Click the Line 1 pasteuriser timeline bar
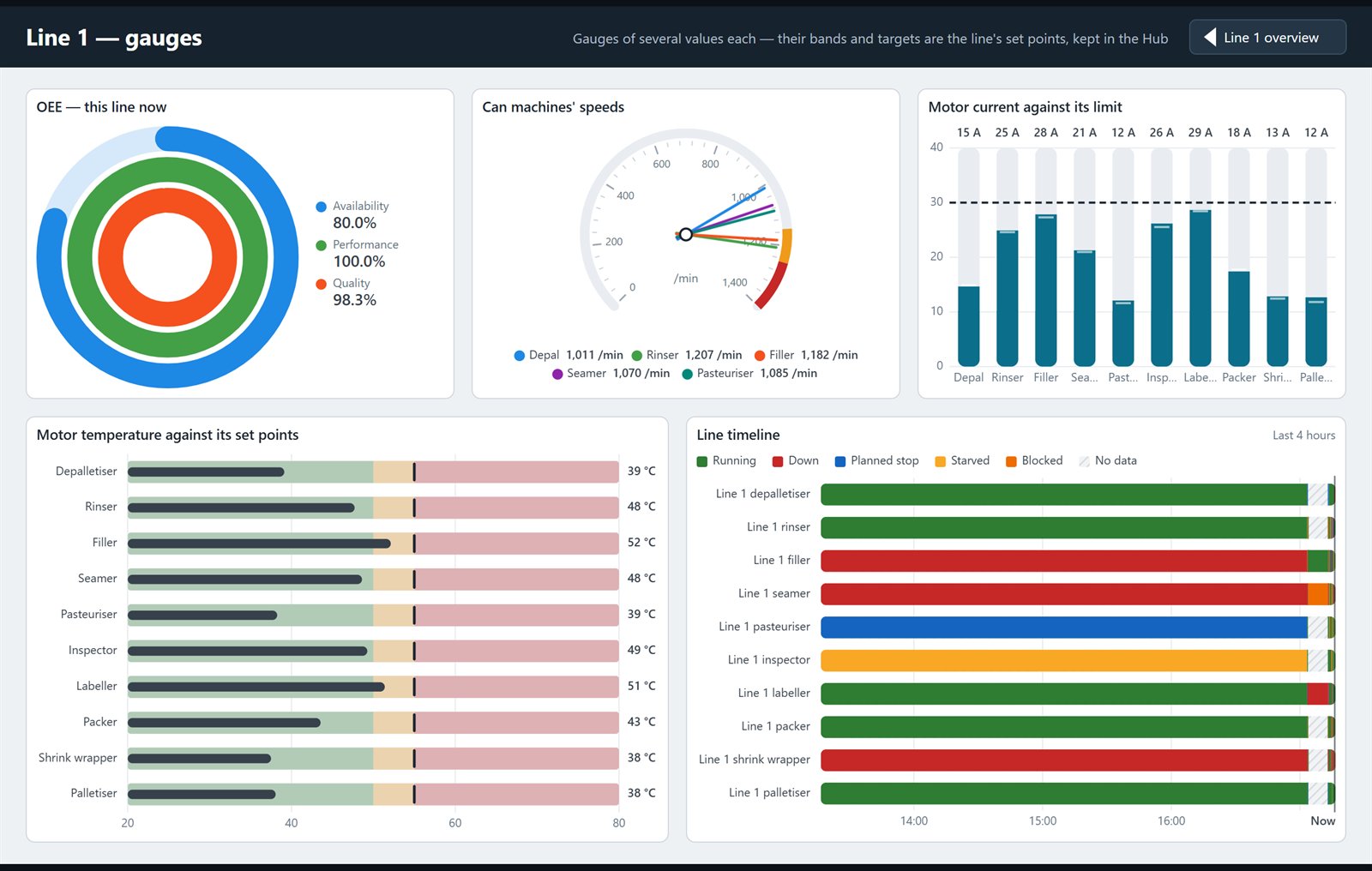1372x871 pixels. click(1078, 628)
